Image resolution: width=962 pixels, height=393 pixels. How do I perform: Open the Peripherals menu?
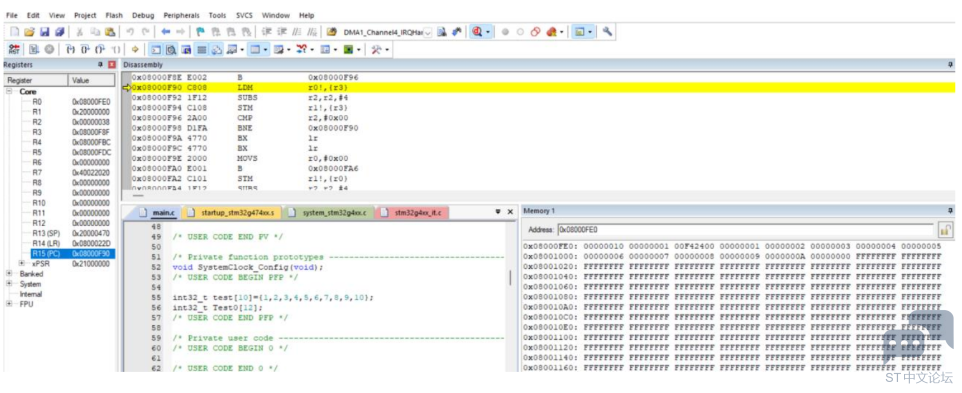pos(182,15)
